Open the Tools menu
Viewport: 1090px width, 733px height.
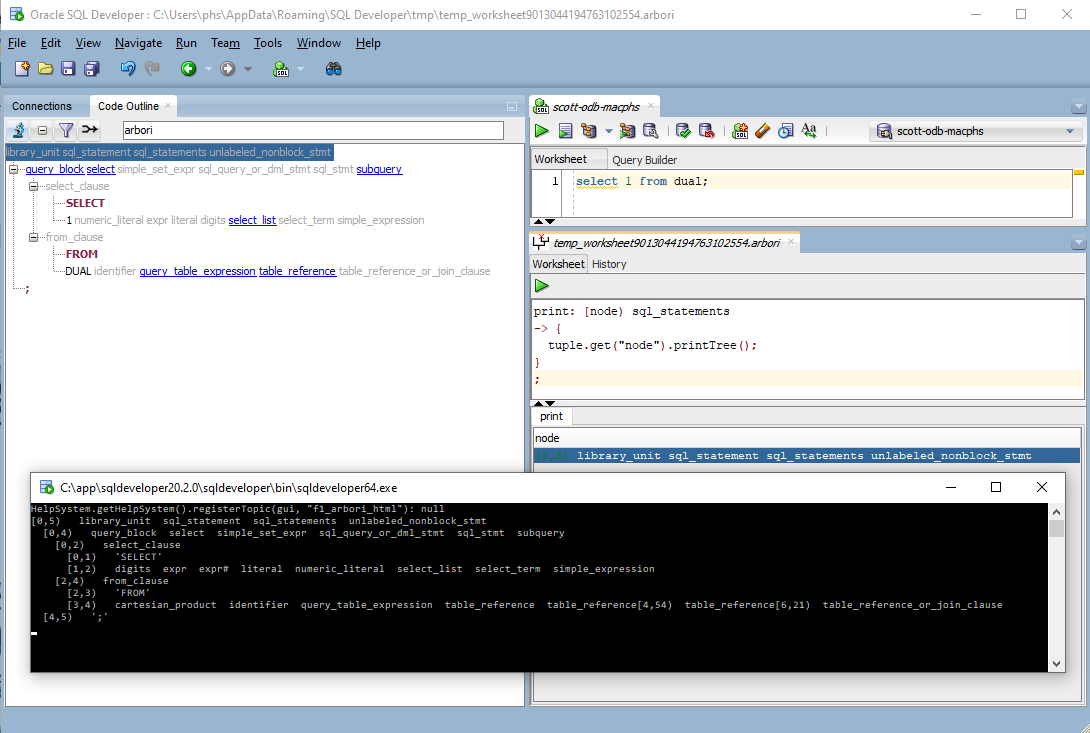click(x=268, y=43)
